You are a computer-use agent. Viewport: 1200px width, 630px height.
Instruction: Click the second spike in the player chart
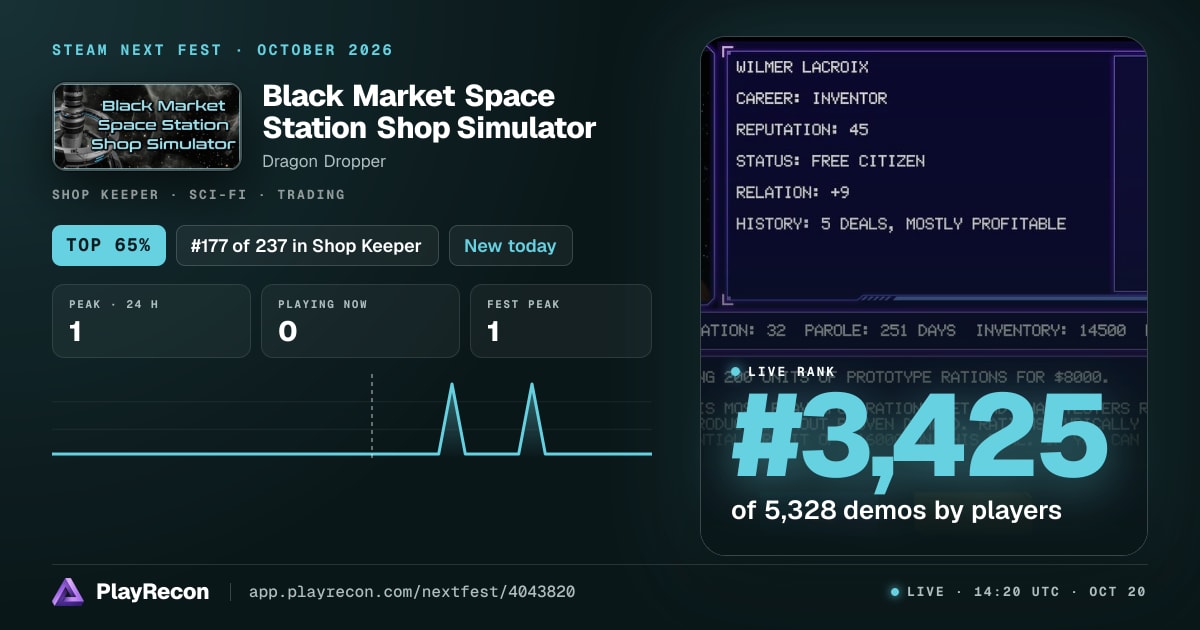(531, 418)
